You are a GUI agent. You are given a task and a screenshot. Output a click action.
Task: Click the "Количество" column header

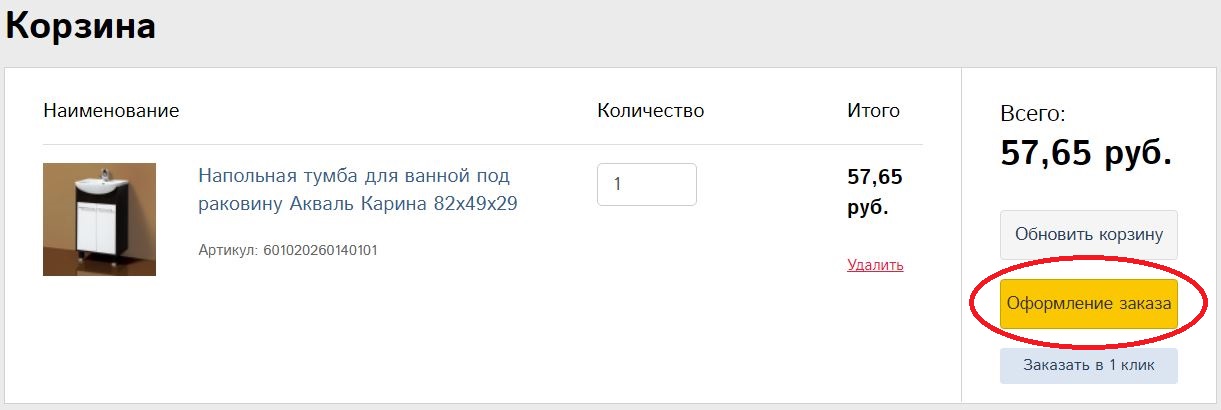pos(650,111)
